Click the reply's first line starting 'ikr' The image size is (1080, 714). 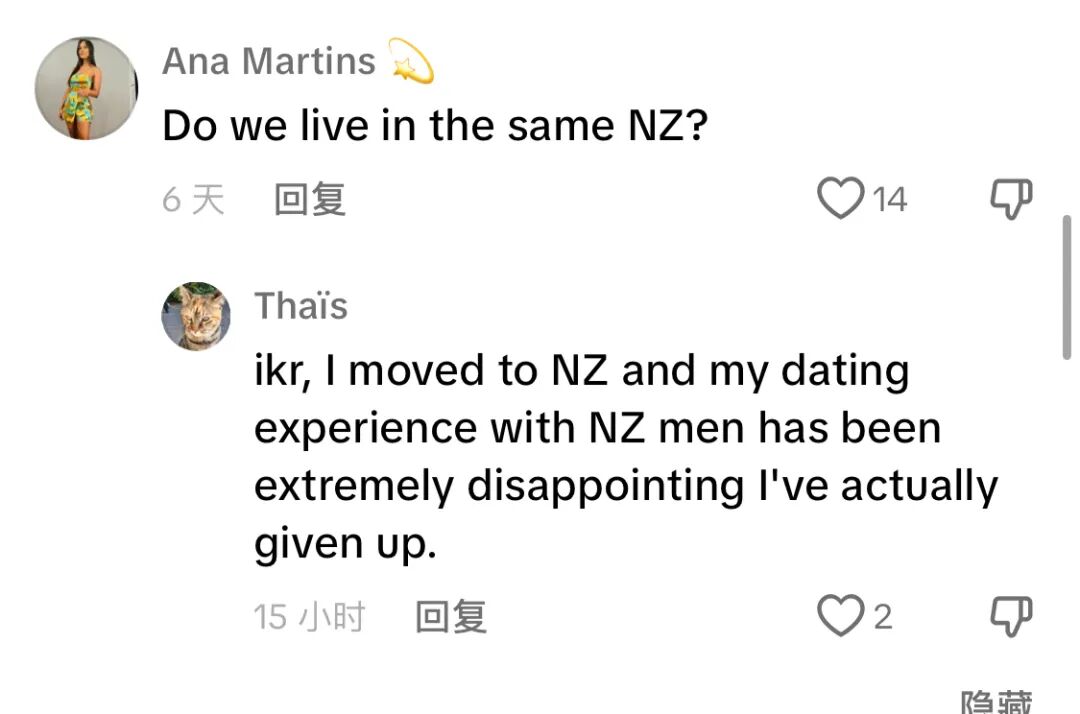click(x=581, y=372)
